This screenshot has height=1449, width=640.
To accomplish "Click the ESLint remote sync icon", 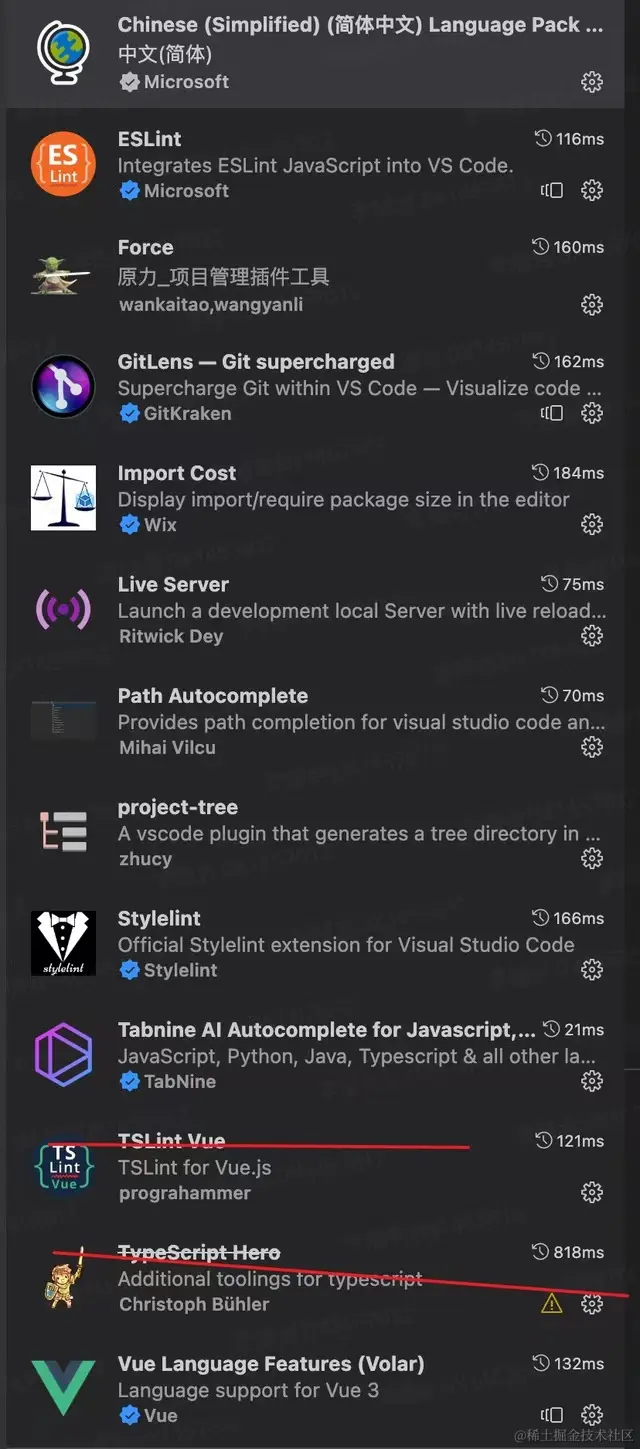I will (x=552, y=190).
